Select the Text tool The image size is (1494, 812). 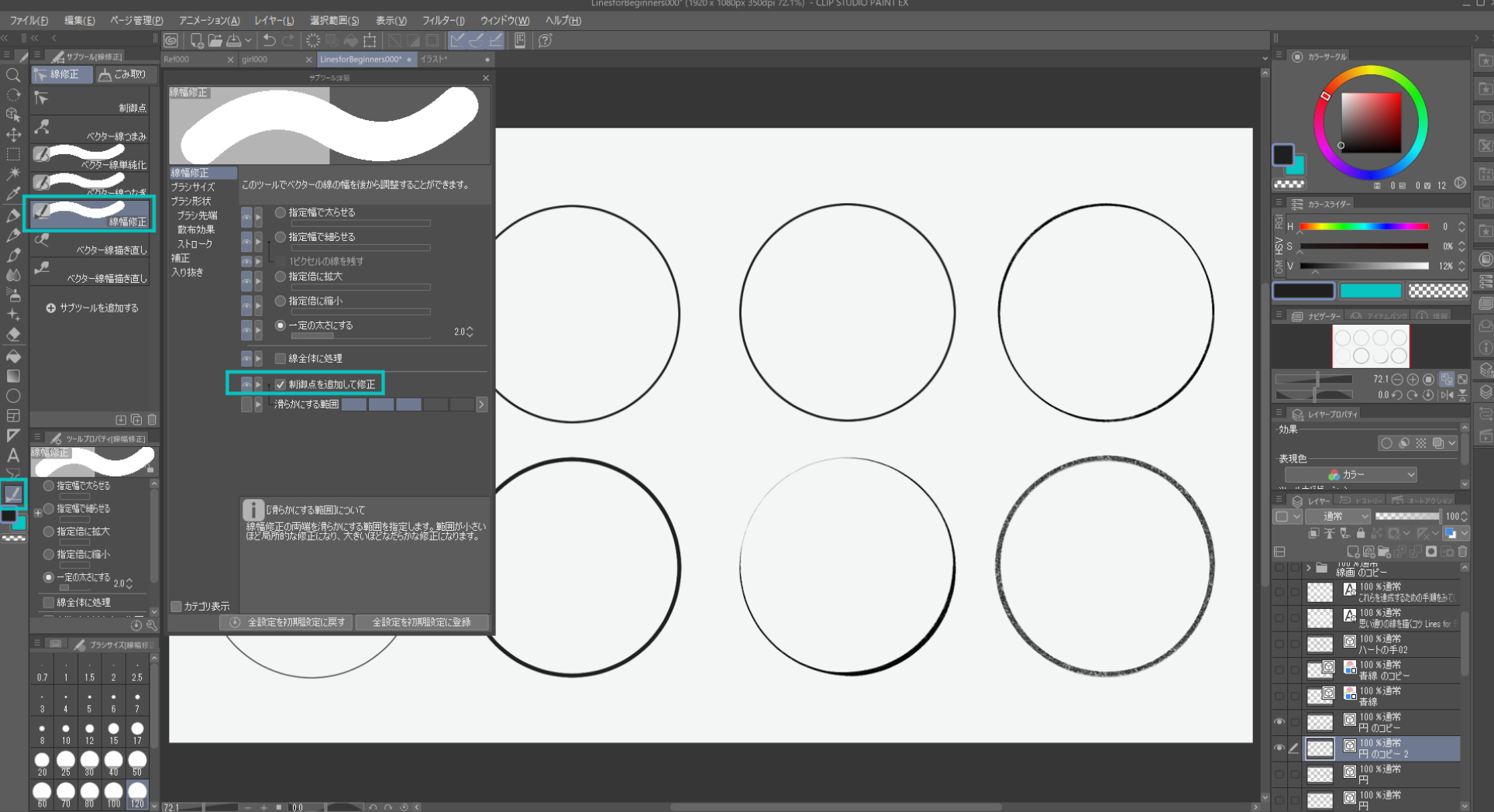13,456
